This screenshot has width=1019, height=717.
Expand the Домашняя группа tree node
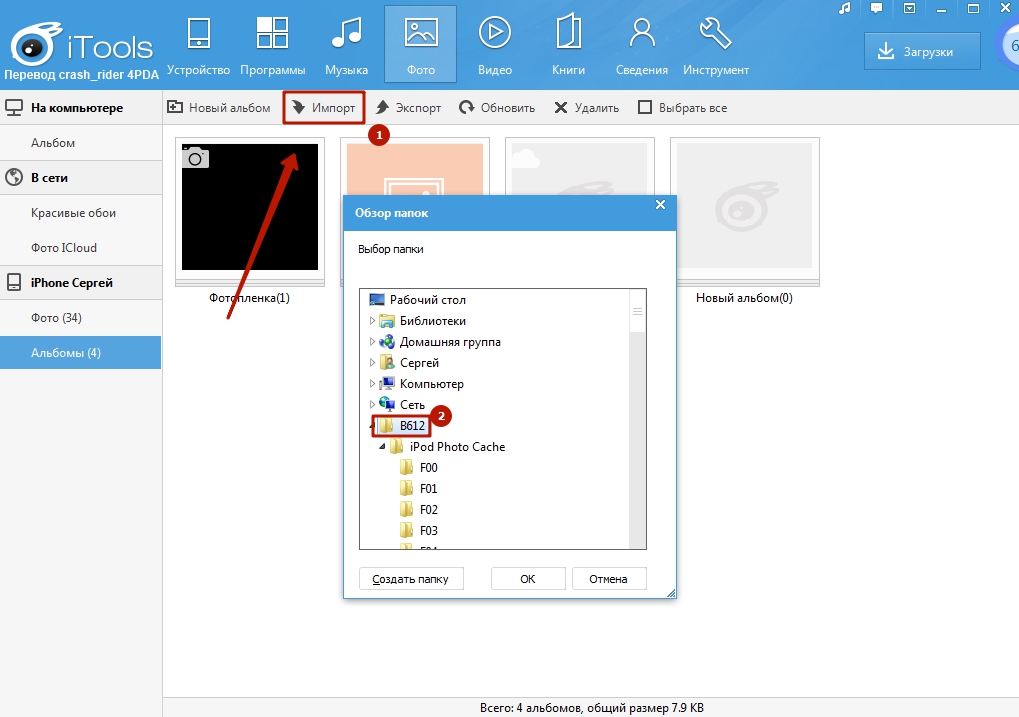(x=372, y=342)
